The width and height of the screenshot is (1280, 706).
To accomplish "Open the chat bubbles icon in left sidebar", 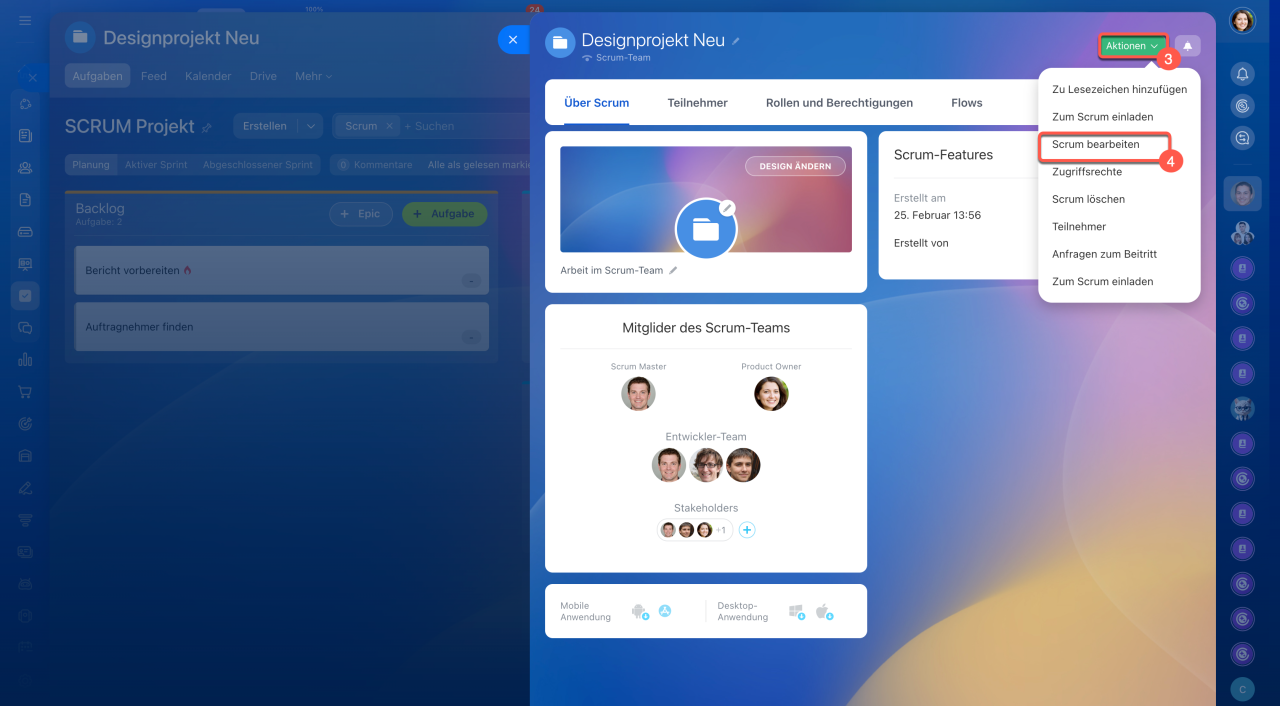I will (25, 328).
